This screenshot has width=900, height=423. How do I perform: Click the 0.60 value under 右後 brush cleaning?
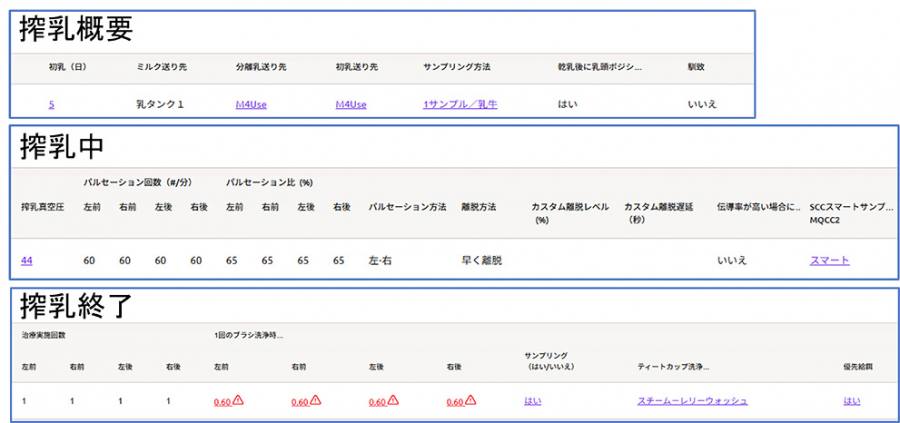tap(455, 402)
